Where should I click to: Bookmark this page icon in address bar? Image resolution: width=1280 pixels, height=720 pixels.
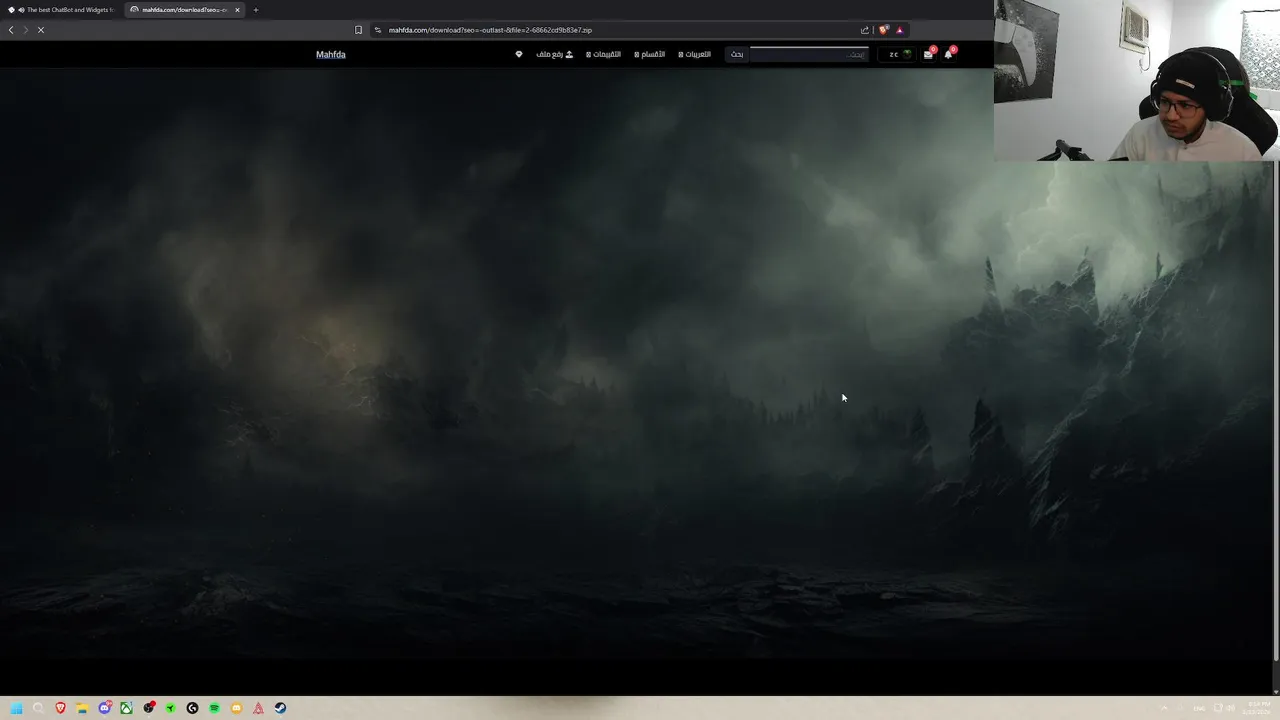[x=359, y=30]
